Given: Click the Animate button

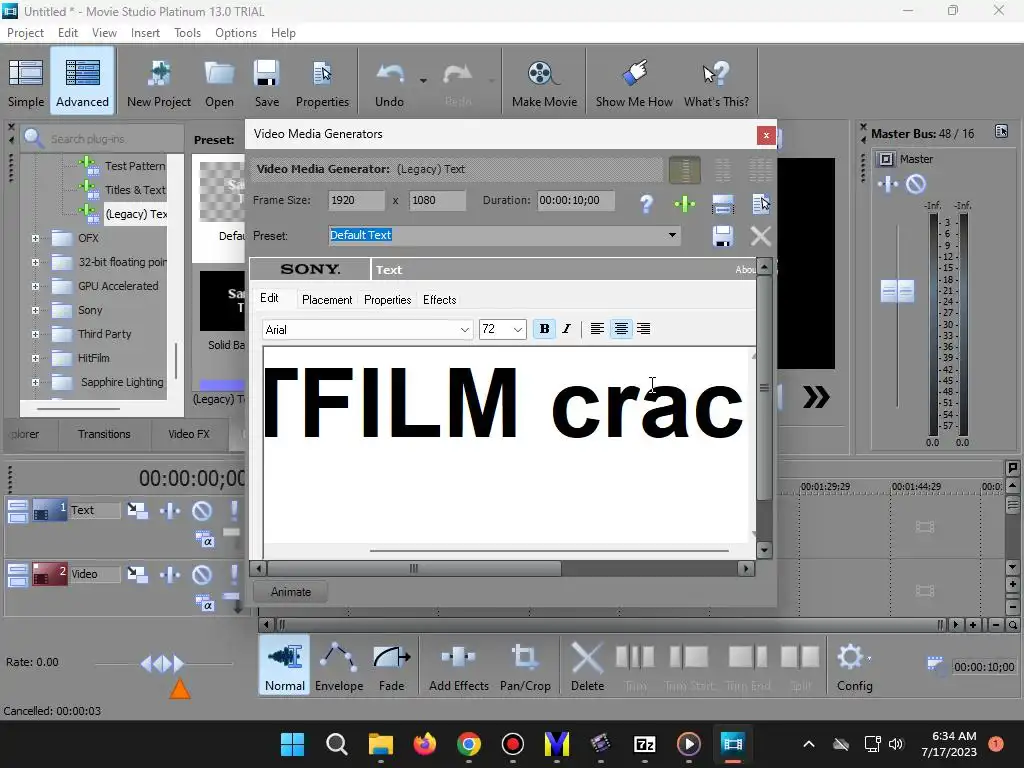Looking at the screenshot, I should click(291, 592).
